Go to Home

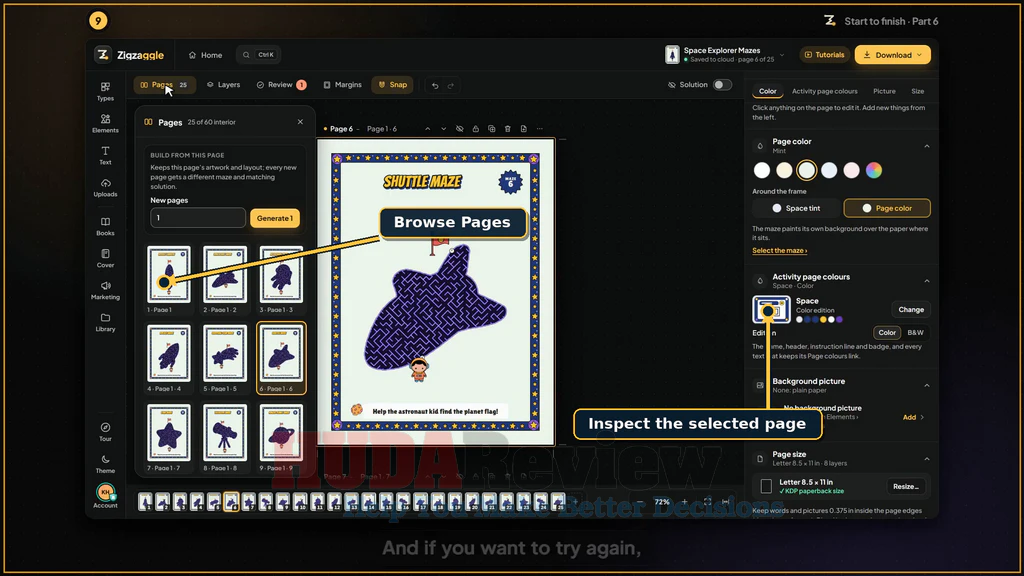(205, 55)
